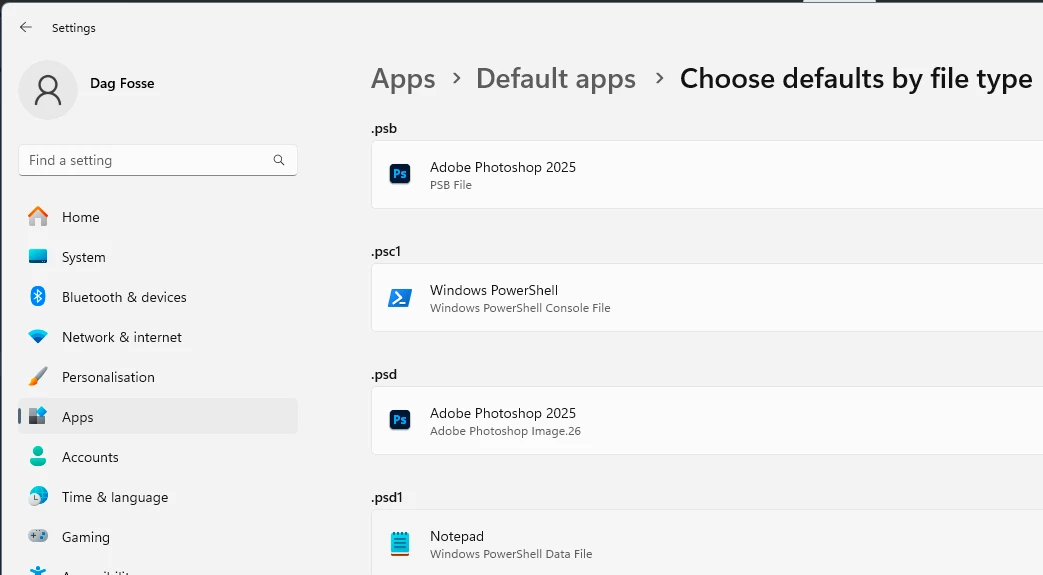Click the Photoshop icon under .psb
The width and height of the screenshot is (1043, 575).
pyautogui.click(x=400, y=174)
